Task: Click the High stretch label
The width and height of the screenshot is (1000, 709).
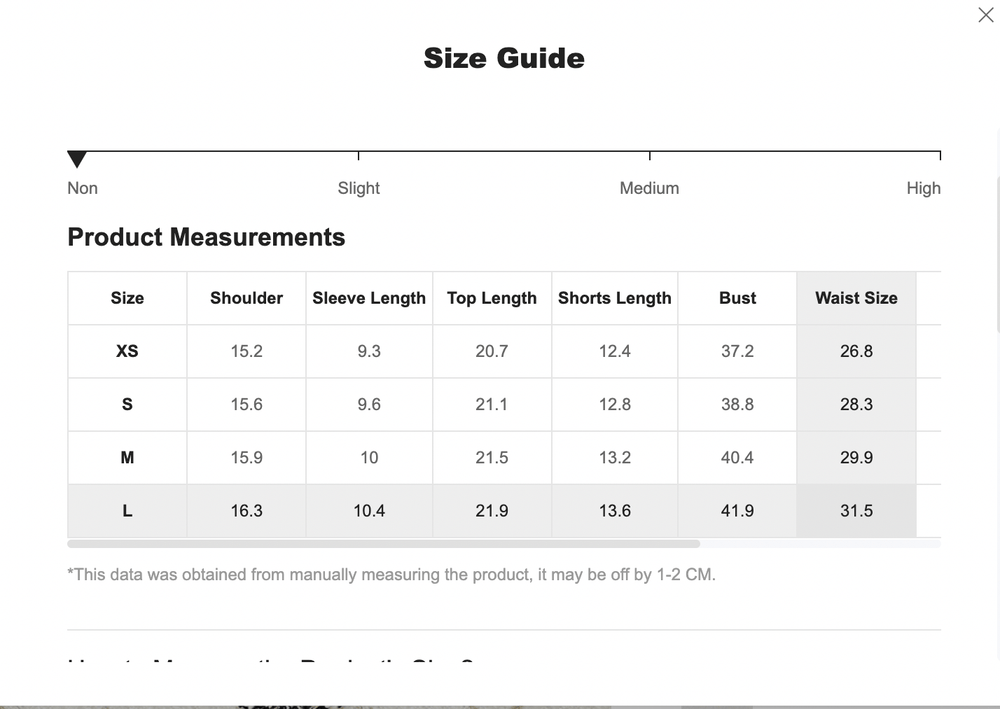Action: (923, 188)
